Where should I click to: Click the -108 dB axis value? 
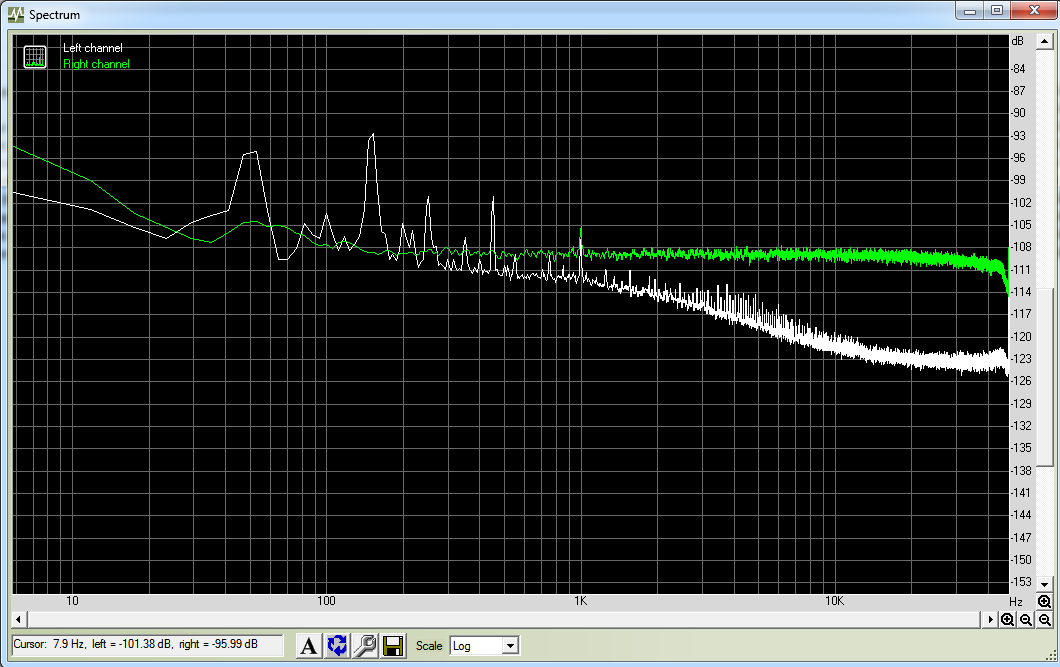1020,247
